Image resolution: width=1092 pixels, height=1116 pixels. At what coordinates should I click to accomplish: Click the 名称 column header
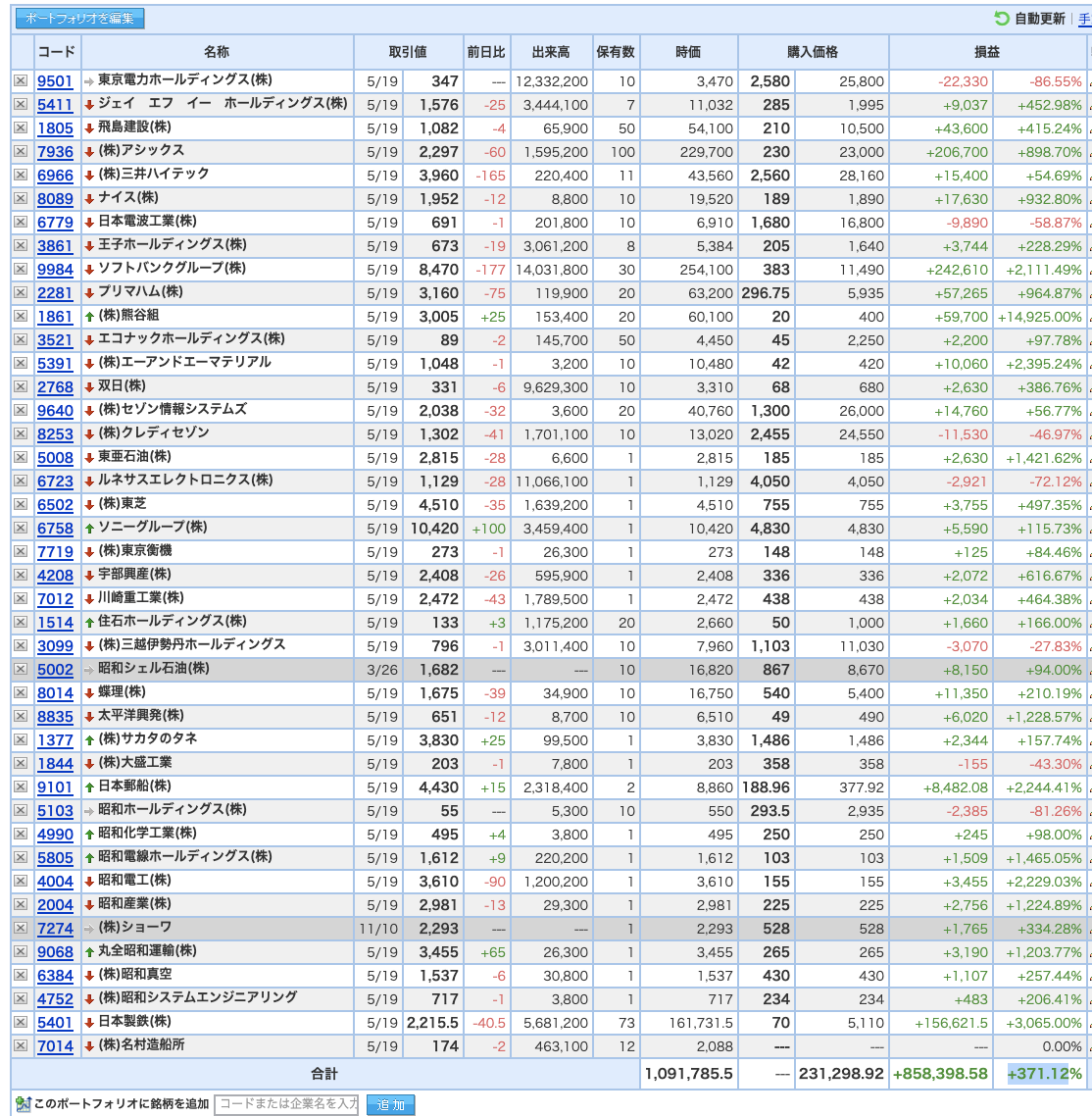click(217, 52)
